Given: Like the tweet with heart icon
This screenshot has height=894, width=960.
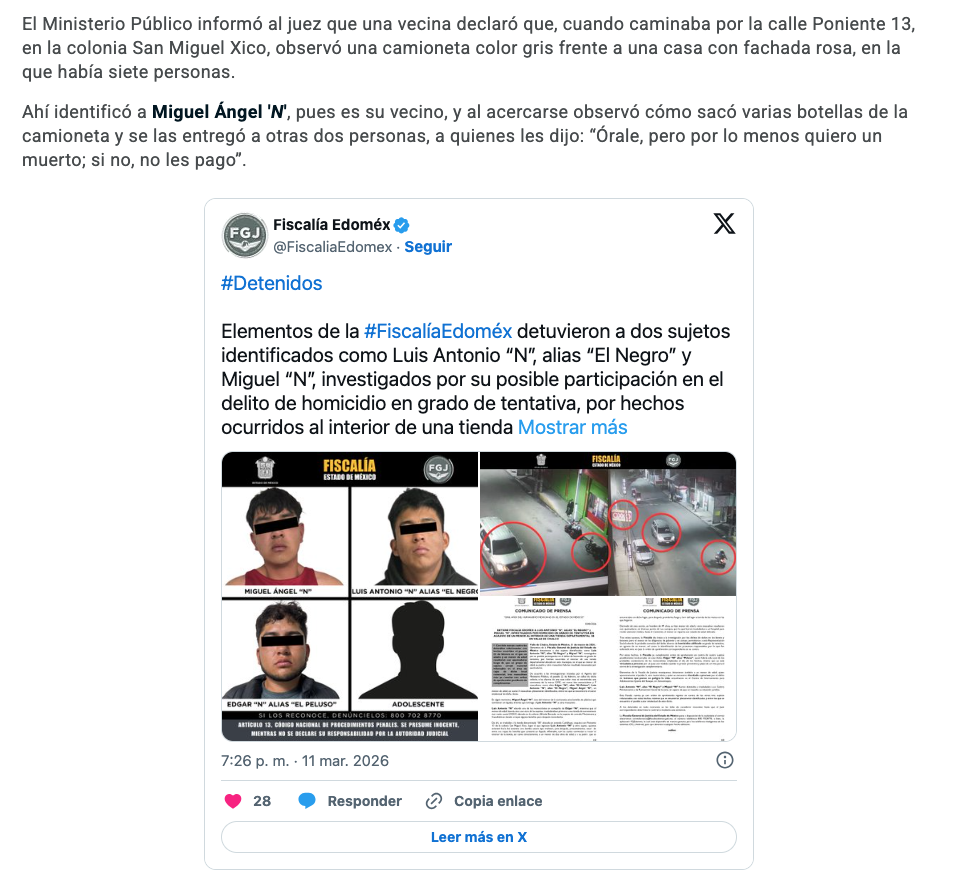Looking at the screenshot, I should 233,801.
